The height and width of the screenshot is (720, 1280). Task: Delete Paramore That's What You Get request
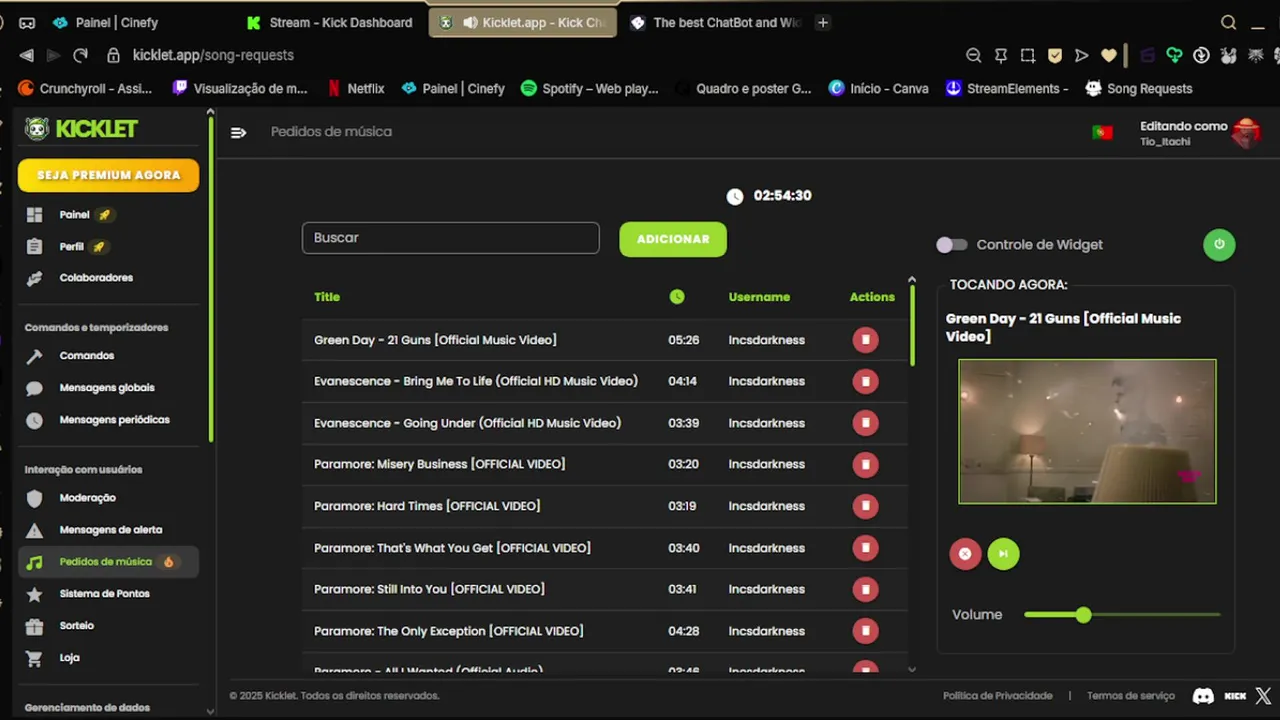pyautogui.click(x=865, y=548)
